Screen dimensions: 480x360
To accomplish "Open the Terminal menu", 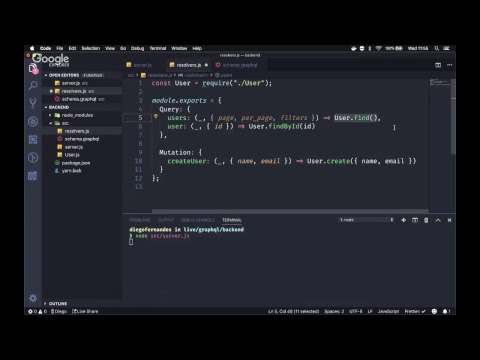I will (x=158, y=48).
